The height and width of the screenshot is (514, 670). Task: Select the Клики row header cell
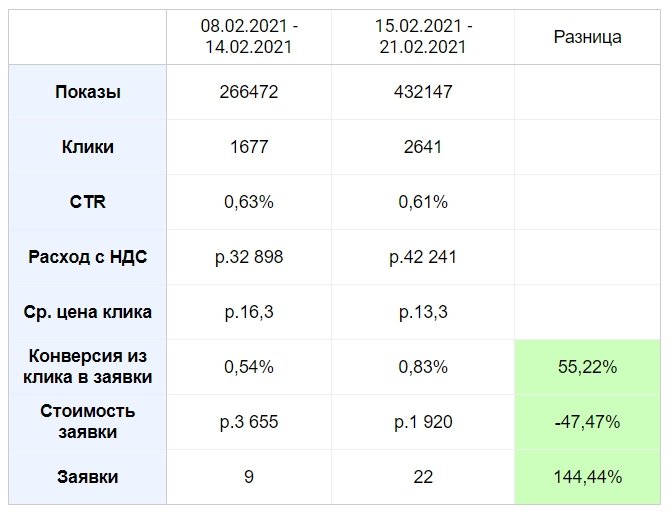88,147
